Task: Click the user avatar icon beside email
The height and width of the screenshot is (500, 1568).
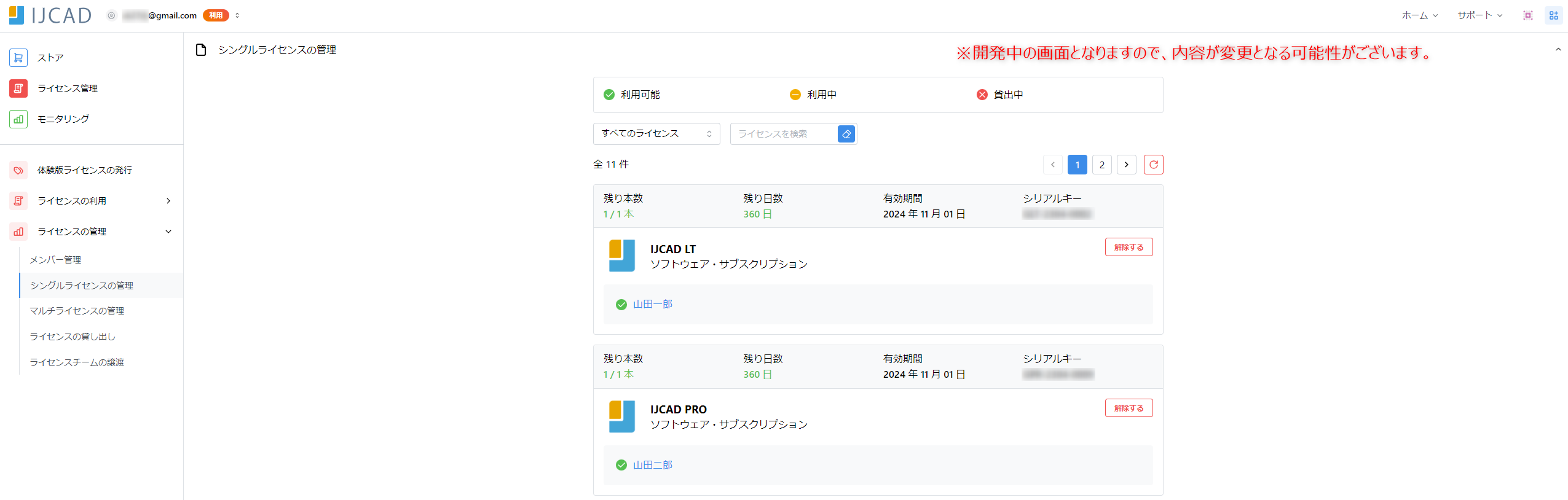Action: pos(111,15)
